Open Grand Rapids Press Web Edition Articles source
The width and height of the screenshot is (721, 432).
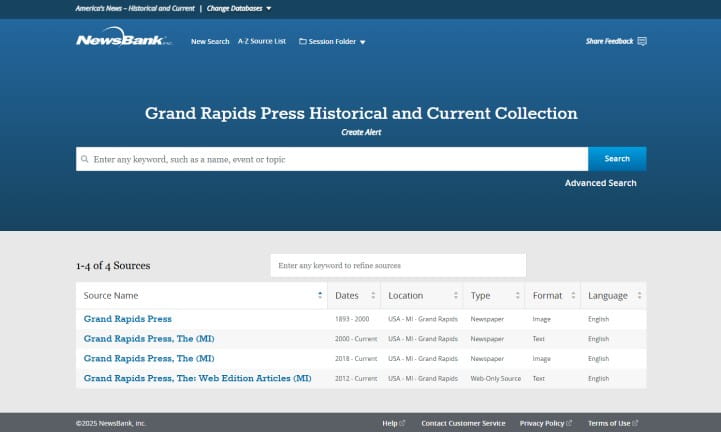[197, 378]
